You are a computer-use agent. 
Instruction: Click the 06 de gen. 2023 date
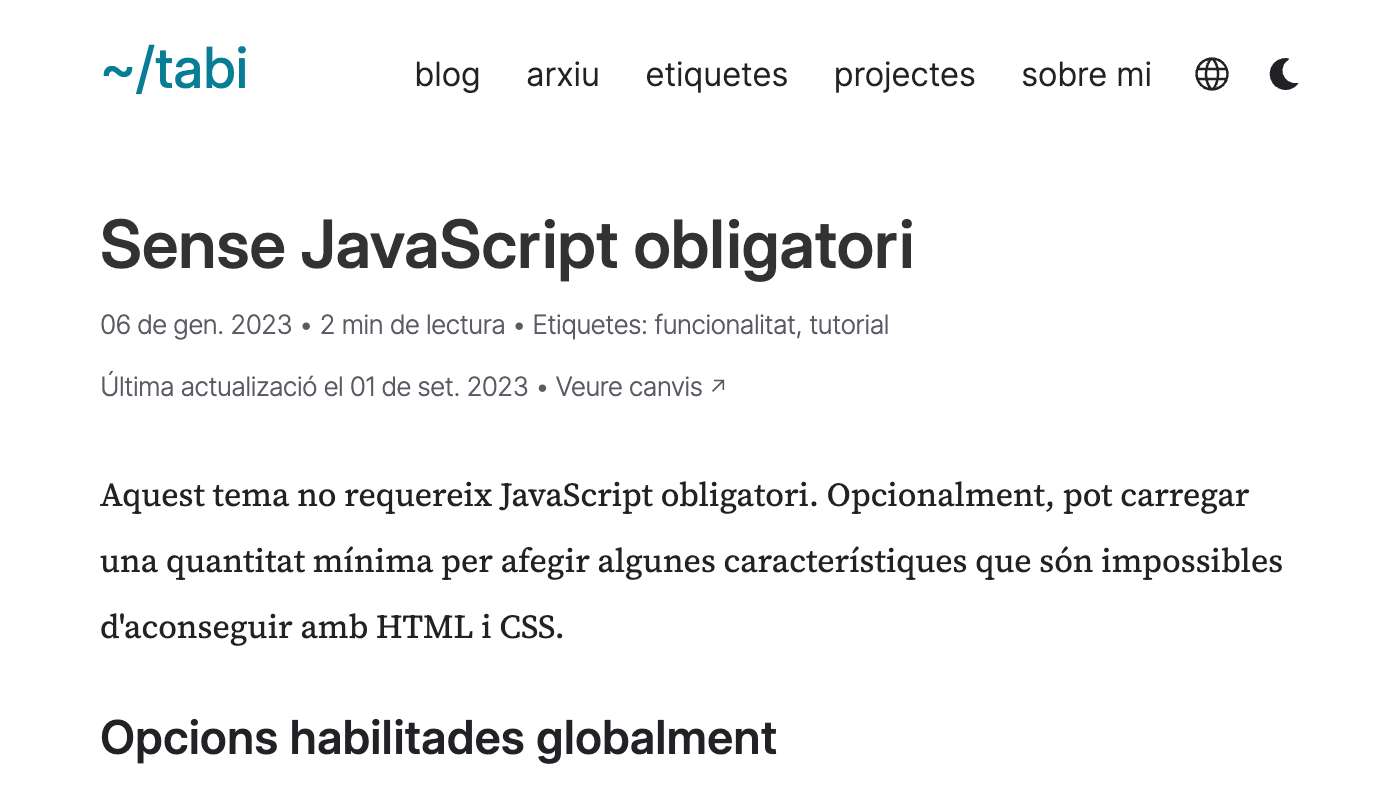tap(196, 325)
